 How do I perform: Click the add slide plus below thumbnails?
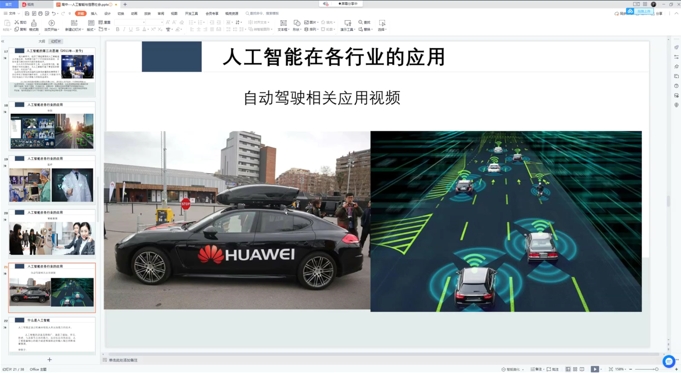(50, 360)
